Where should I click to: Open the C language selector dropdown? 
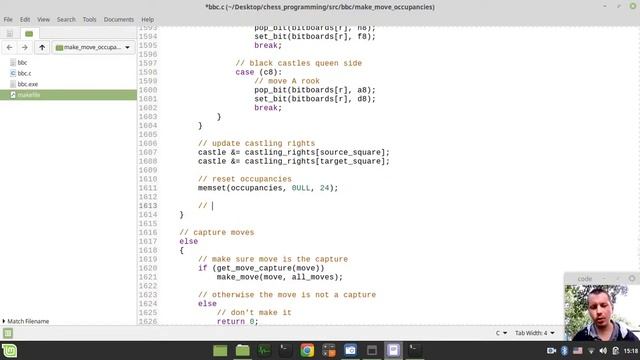pos(501,333)
